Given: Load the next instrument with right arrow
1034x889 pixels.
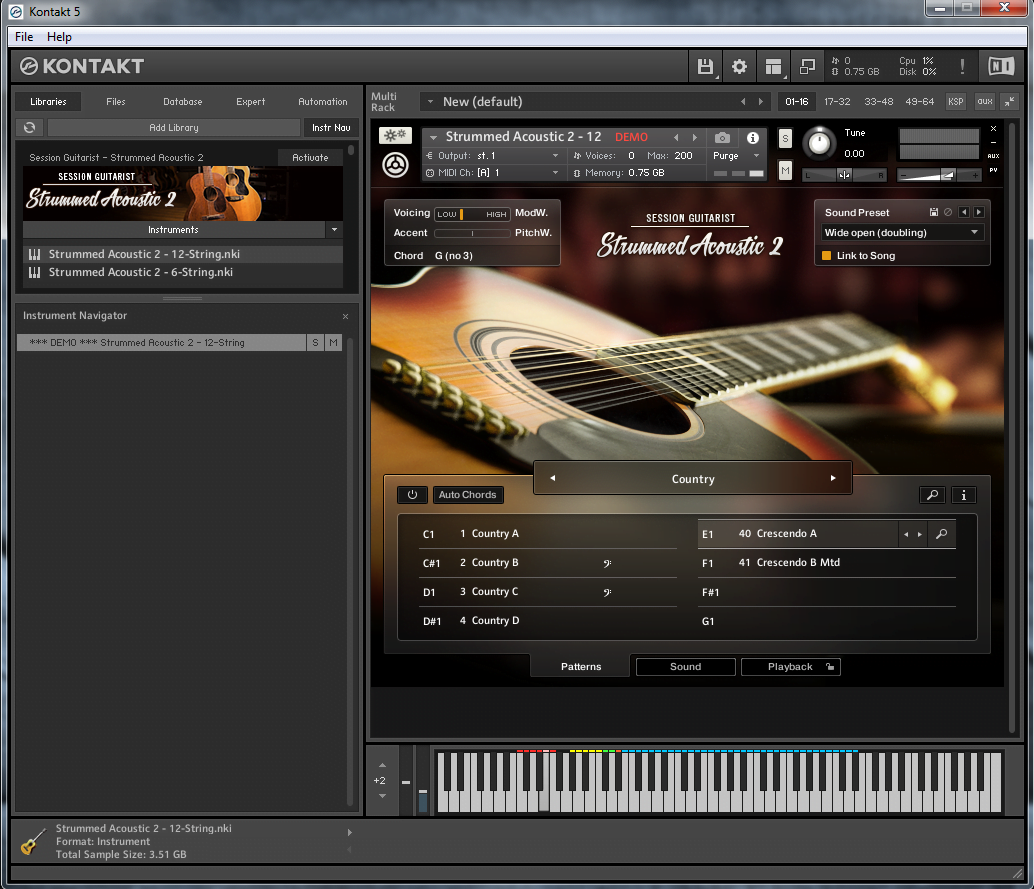Looking at the screenshot, I should click(694, 137).
